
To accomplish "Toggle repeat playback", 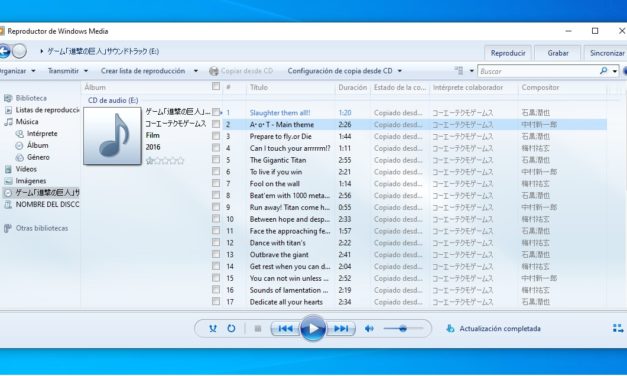I will point(231,328).
